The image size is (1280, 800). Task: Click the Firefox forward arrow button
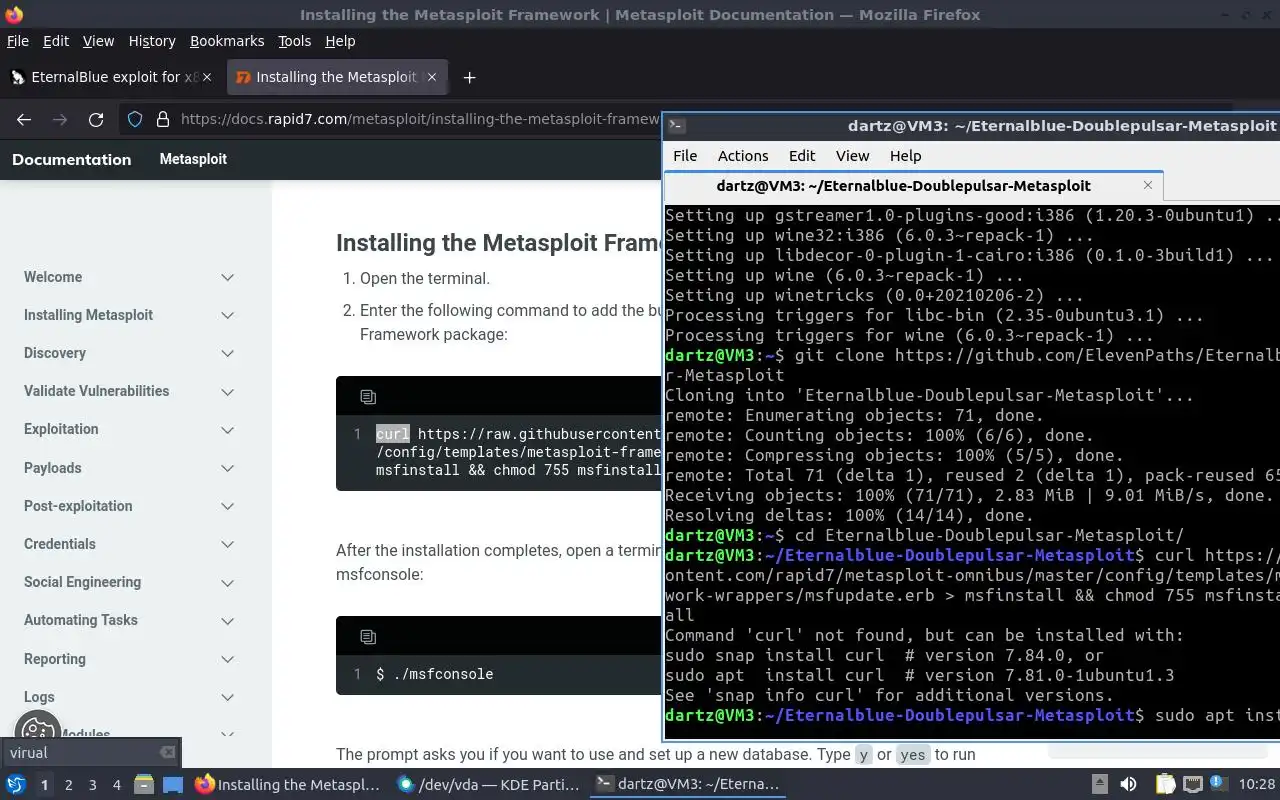pos(60,119)
